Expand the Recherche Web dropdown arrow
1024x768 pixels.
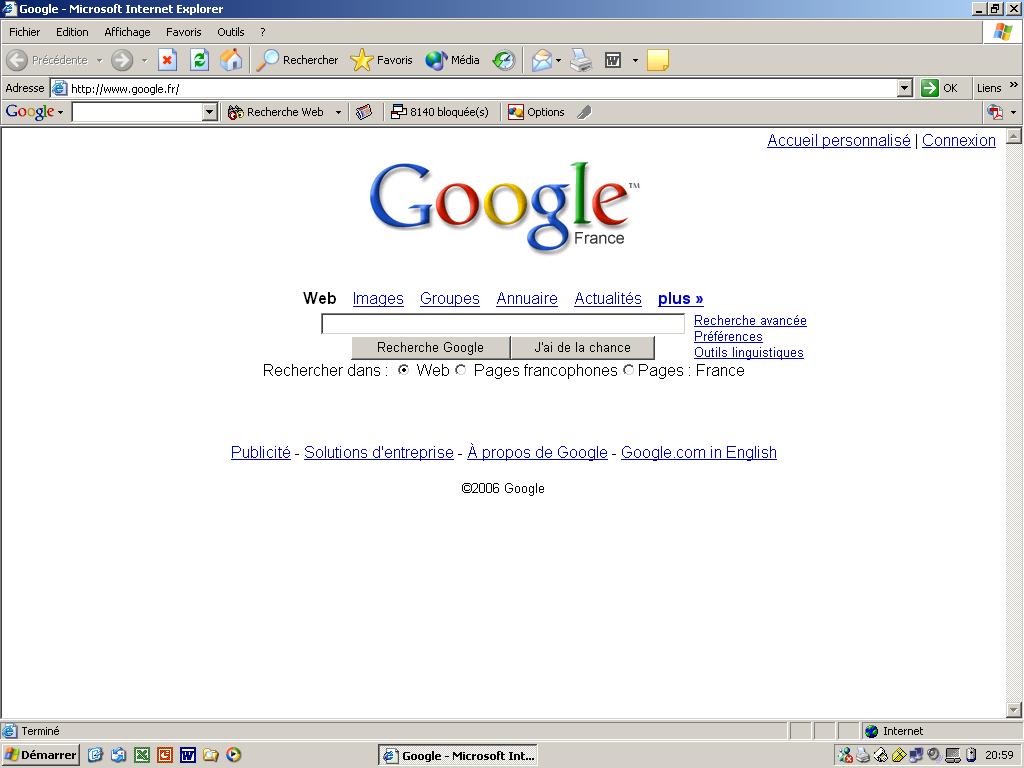click(x=338, y=112)
